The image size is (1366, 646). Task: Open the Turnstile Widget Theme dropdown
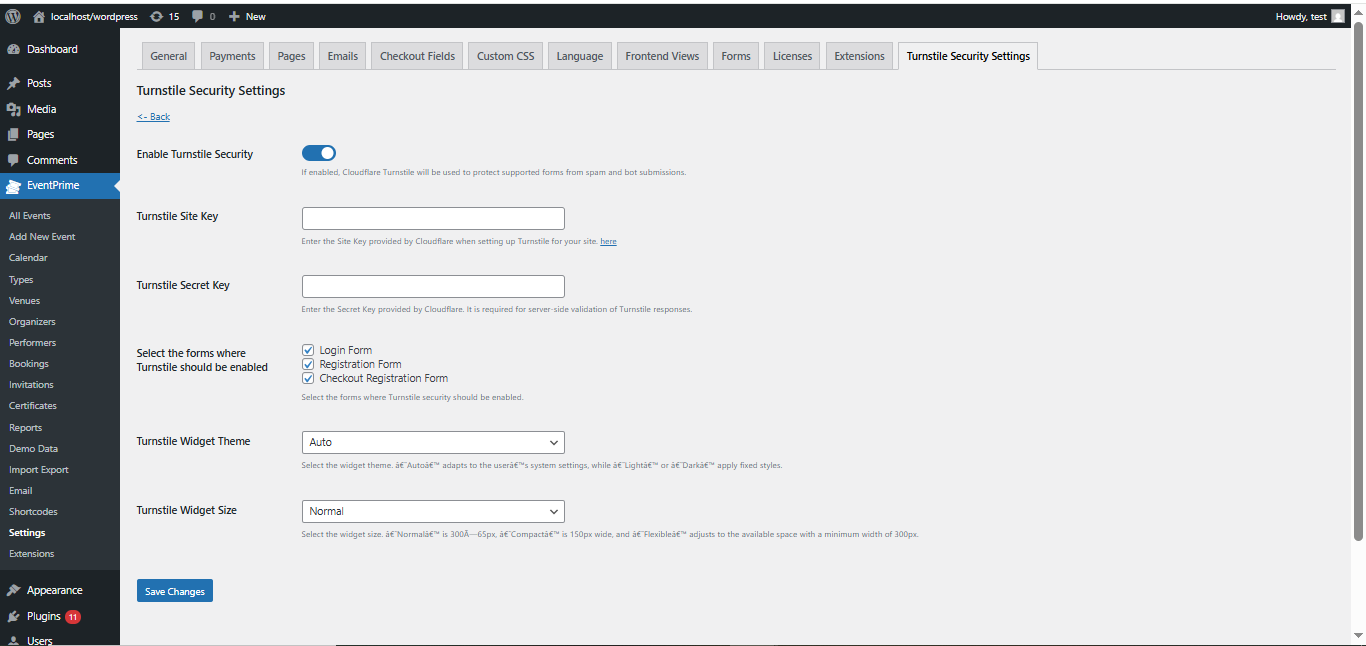click(433, 442)
